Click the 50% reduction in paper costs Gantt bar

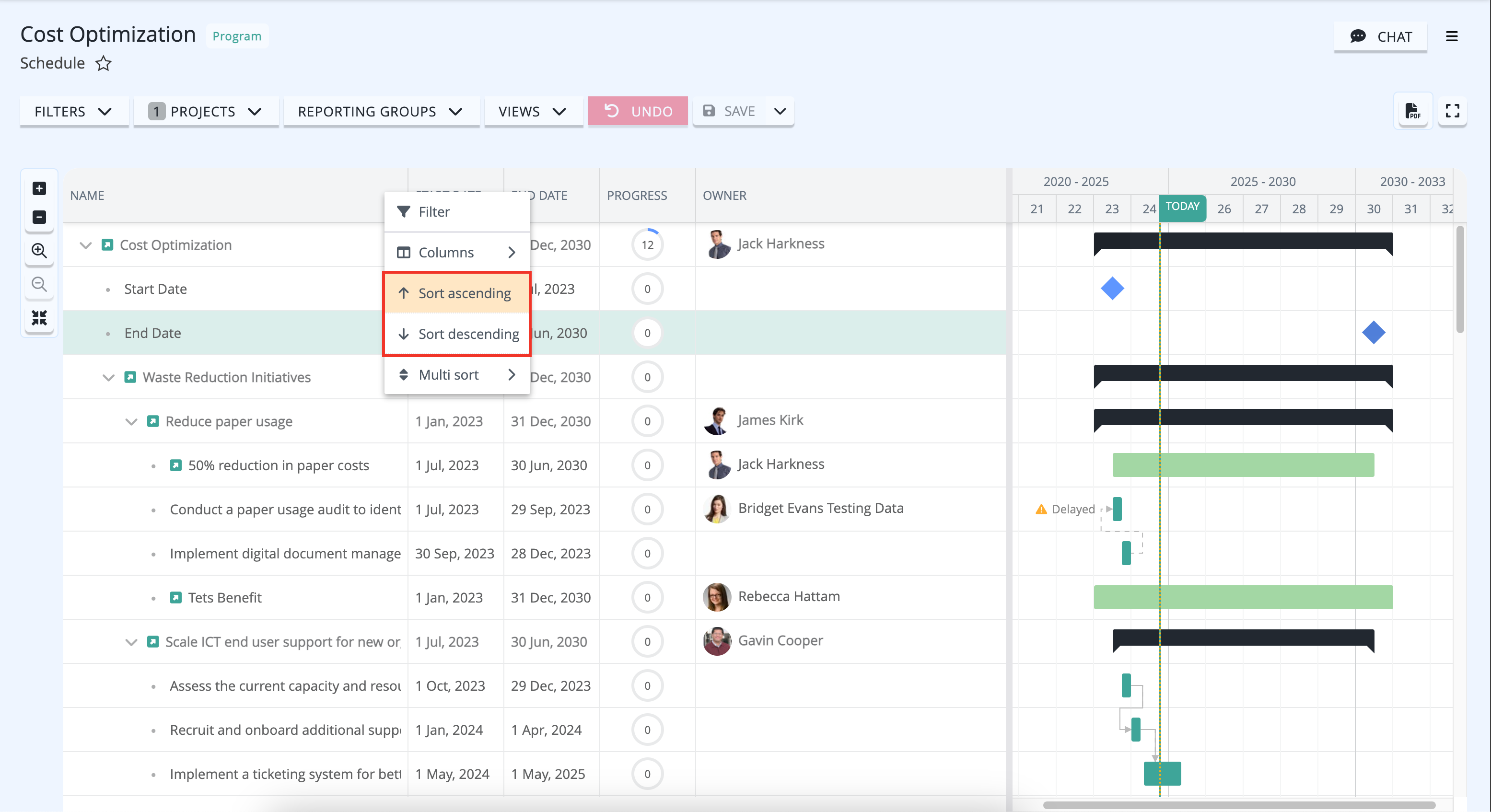click(1243, 465)
